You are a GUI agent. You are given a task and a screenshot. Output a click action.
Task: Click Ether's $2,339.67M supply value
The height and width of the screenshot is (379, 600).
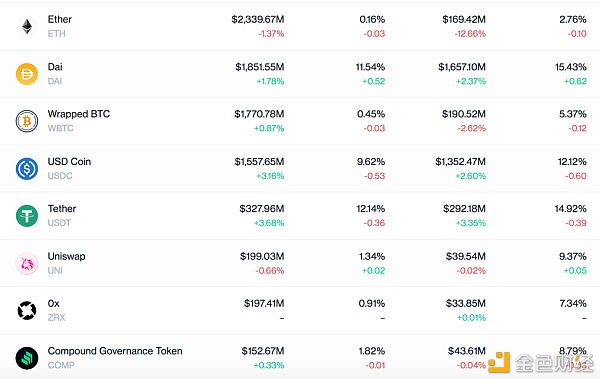click(258, 20)
